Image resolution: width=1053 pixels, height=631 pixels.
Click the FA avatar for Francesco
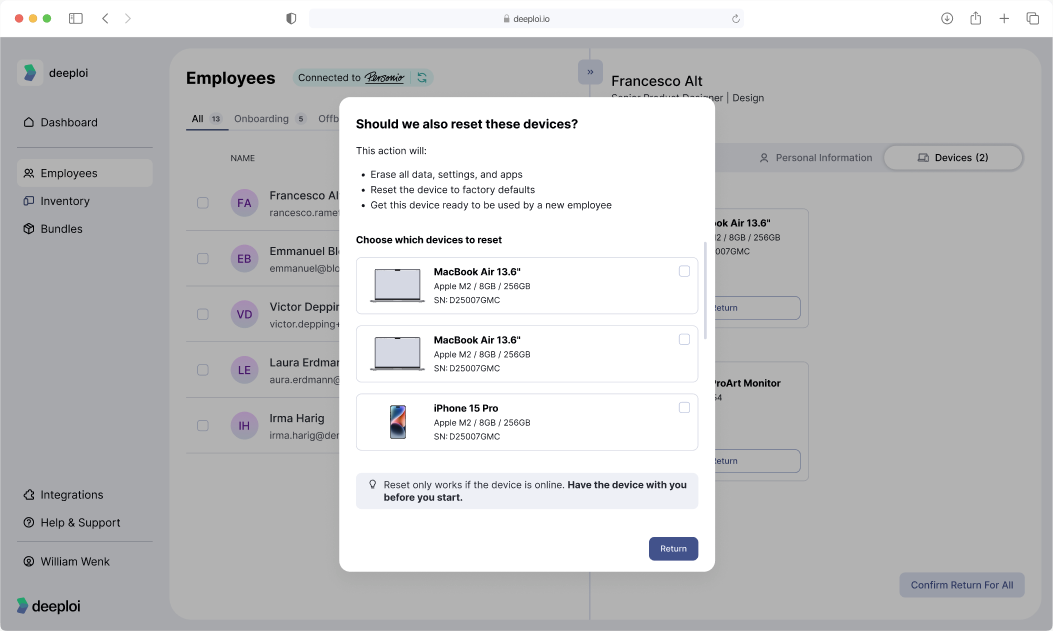(x=244, y=203)
